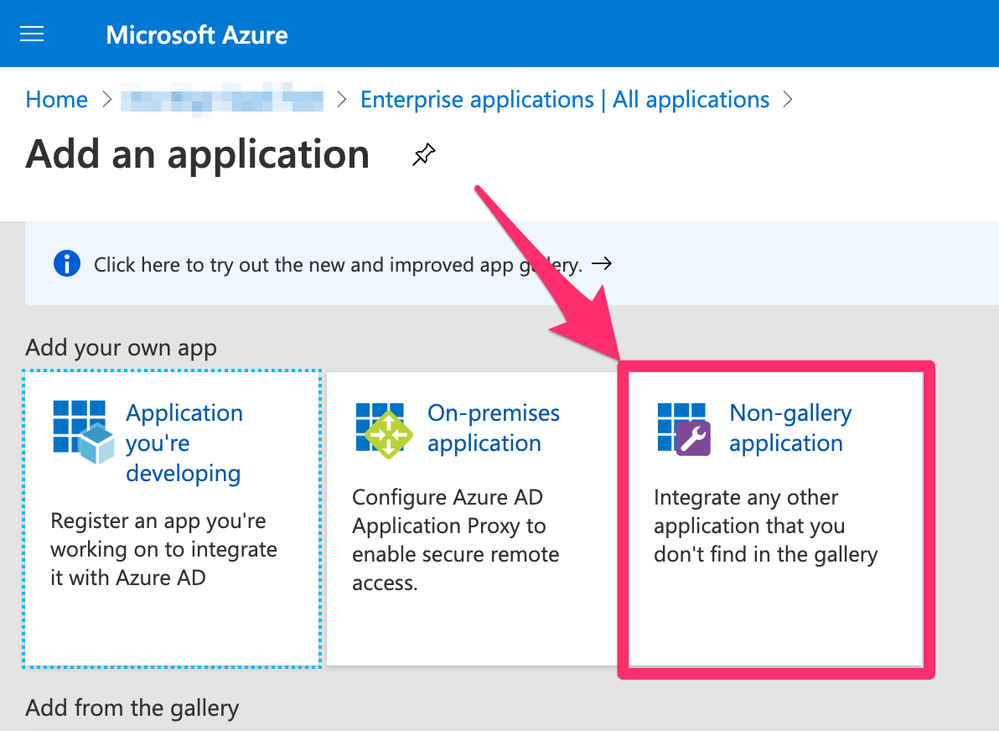999x731 pixels.
Task: Click chevron after the Home breadcrumb
Action: coord(106,99)
